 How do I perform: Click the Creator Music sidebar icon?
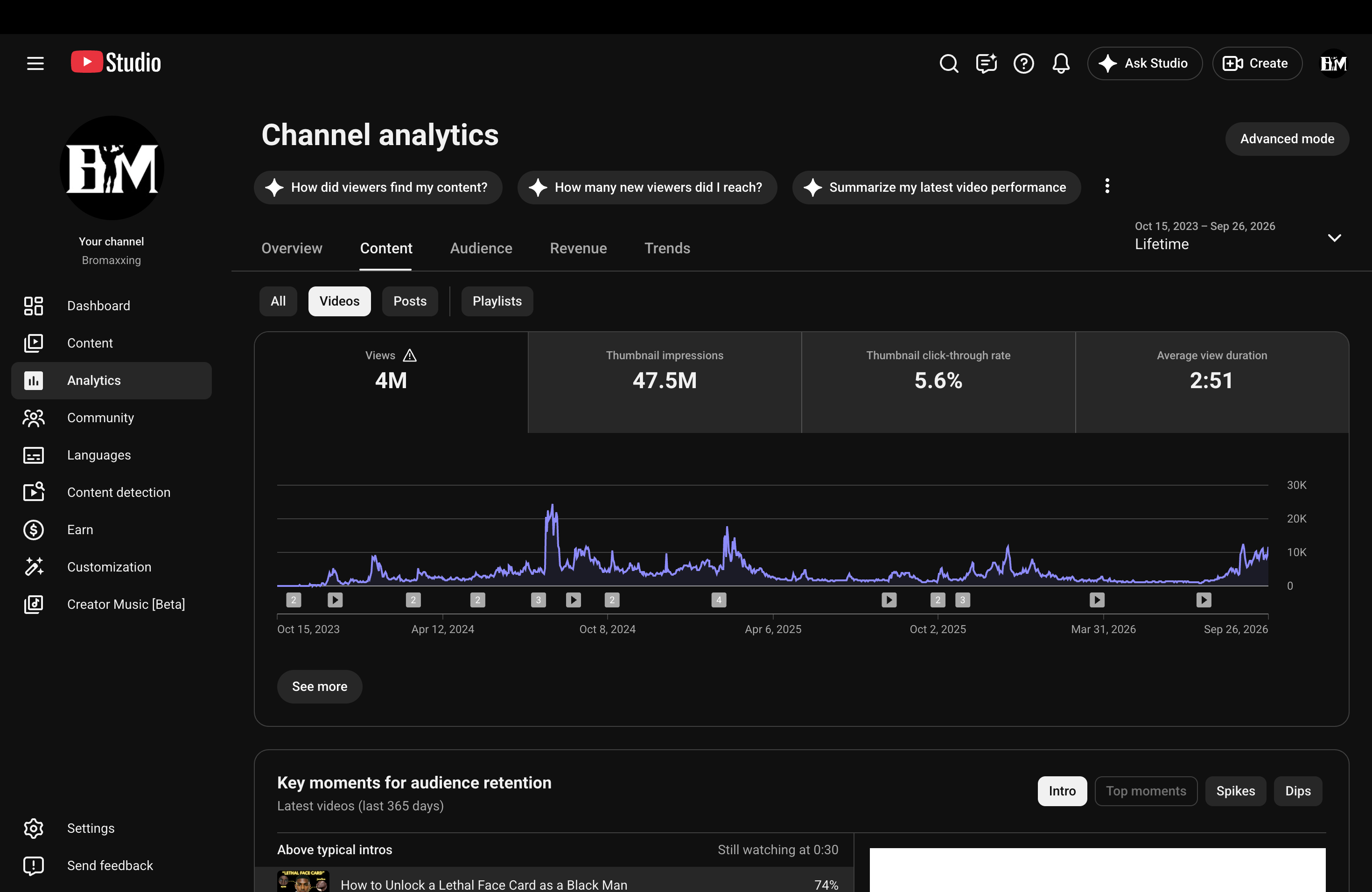coord(34,605)
